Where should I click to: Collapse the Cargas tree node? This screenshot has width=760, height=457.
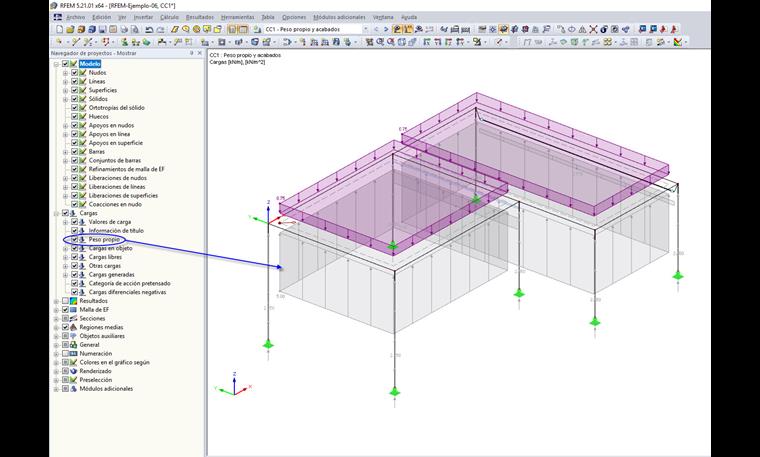pyautogui.click(x=56, y=213)
